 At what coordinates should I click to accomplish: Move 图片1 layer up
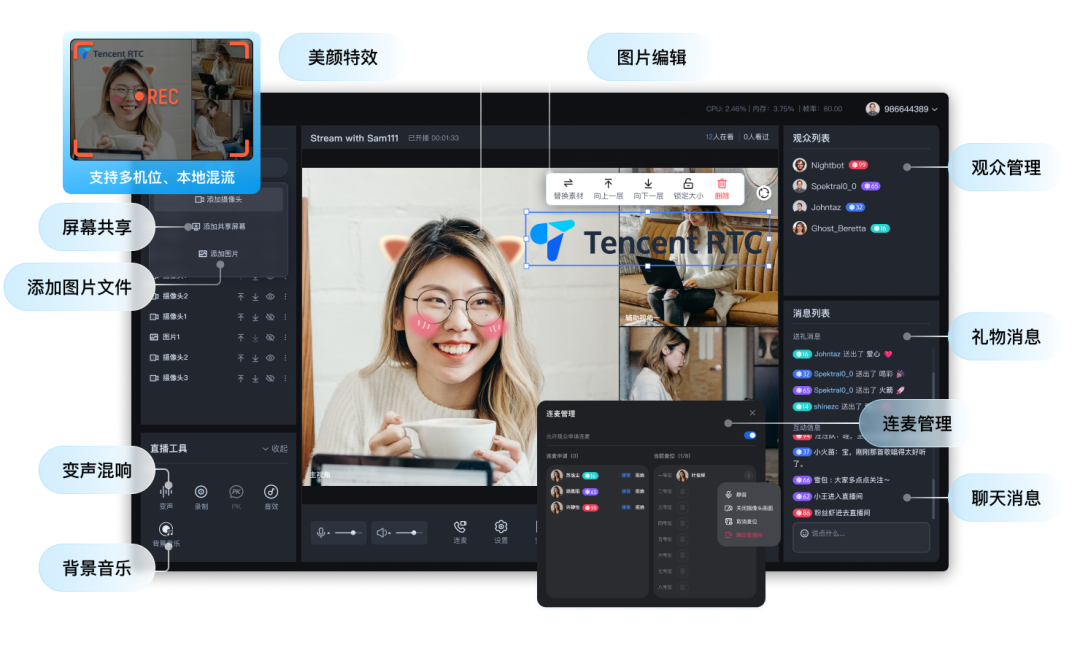240,338
